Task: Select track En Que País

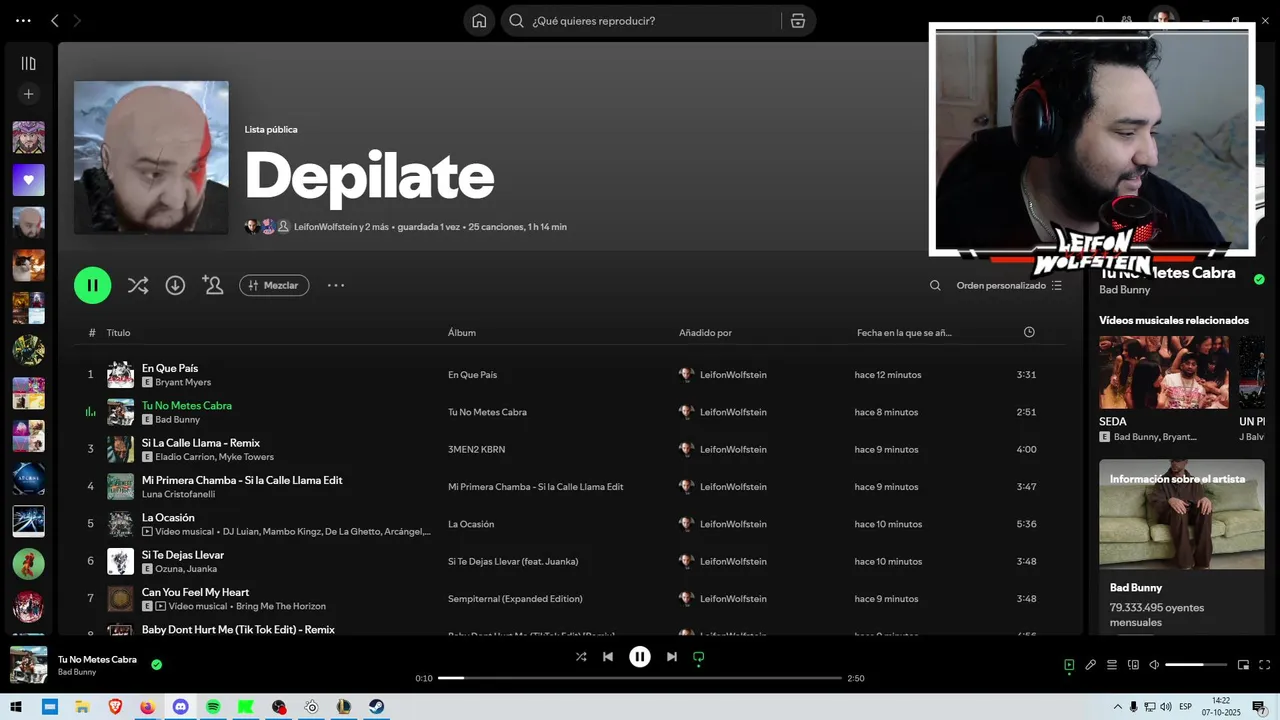Action: (x=170, y=368)
